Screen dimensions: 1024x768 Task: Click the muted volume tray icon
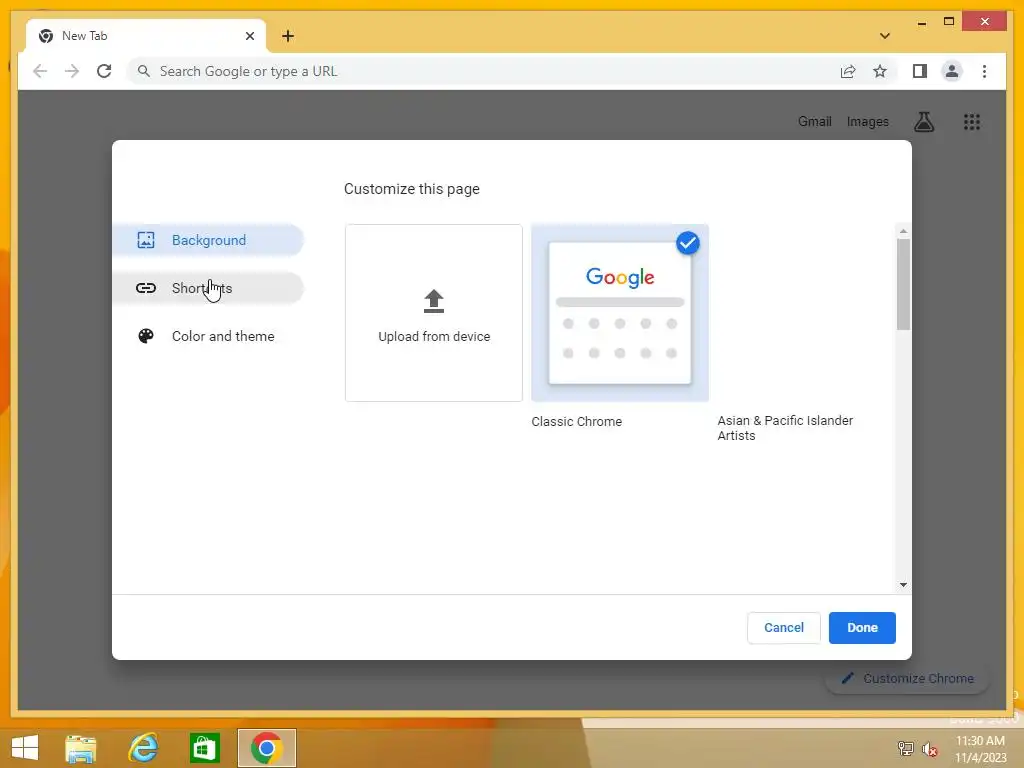tap(929, 749)
